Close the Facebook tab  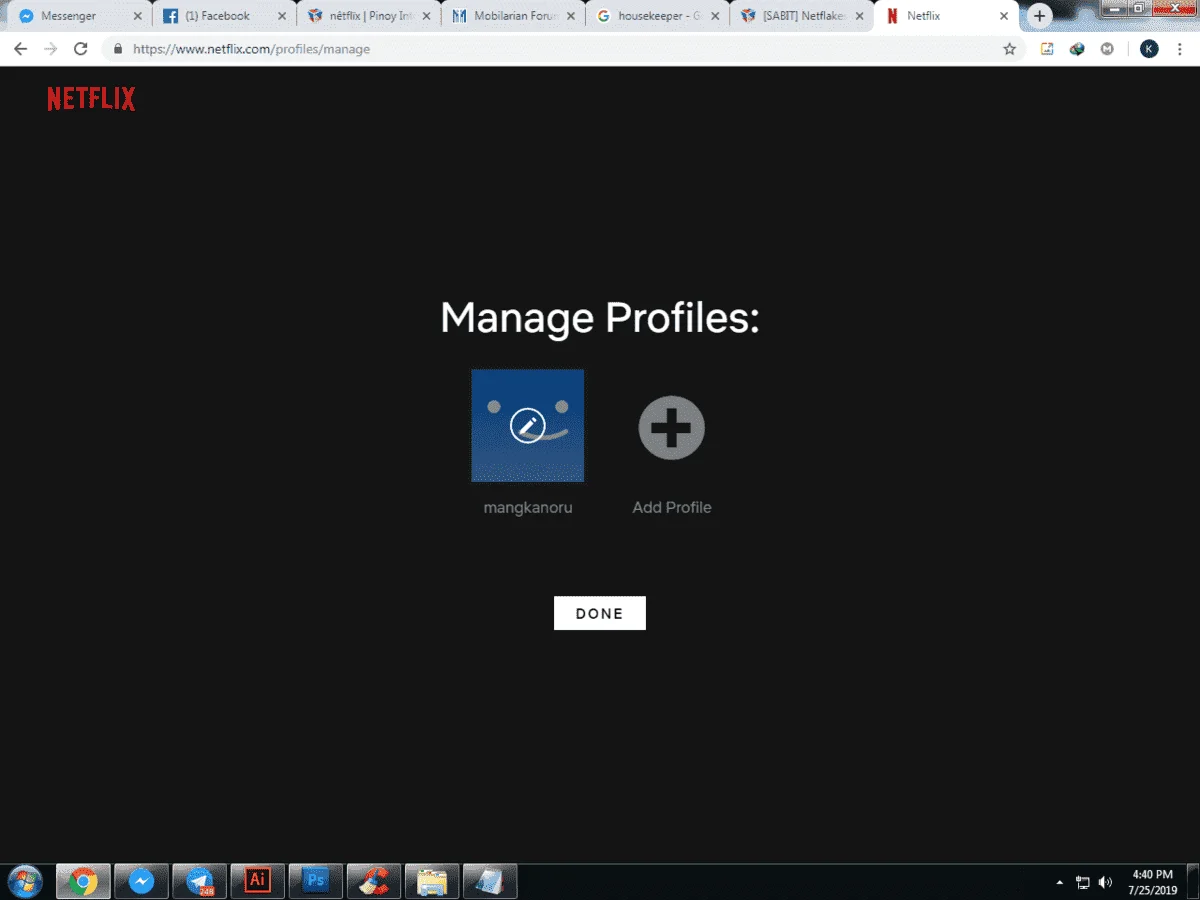(x=282, y=16)
